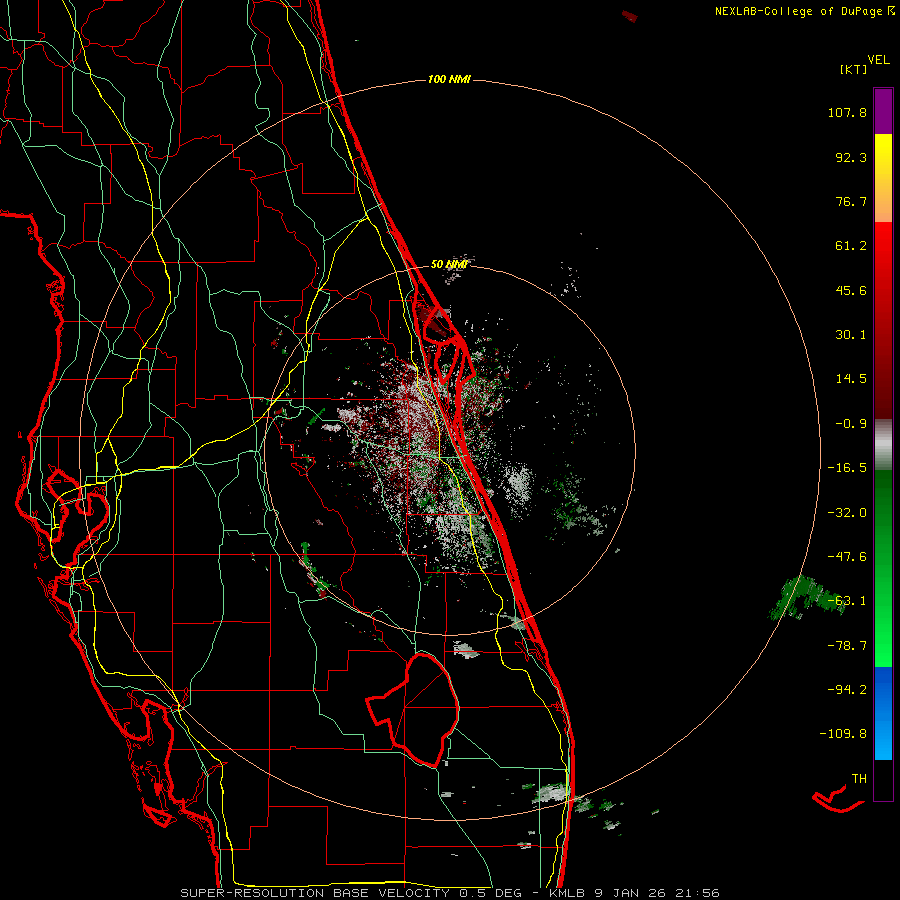Screen dimensions: 900x900
Task: Select the 14.5 legend value
Action: pos(851,379)
